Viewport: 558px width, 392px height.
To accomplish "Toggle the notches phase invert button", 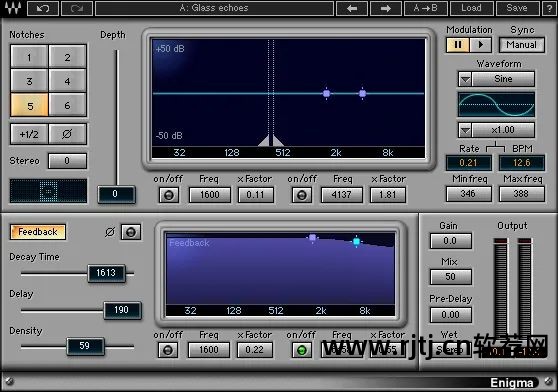I will tap(67, 134).
